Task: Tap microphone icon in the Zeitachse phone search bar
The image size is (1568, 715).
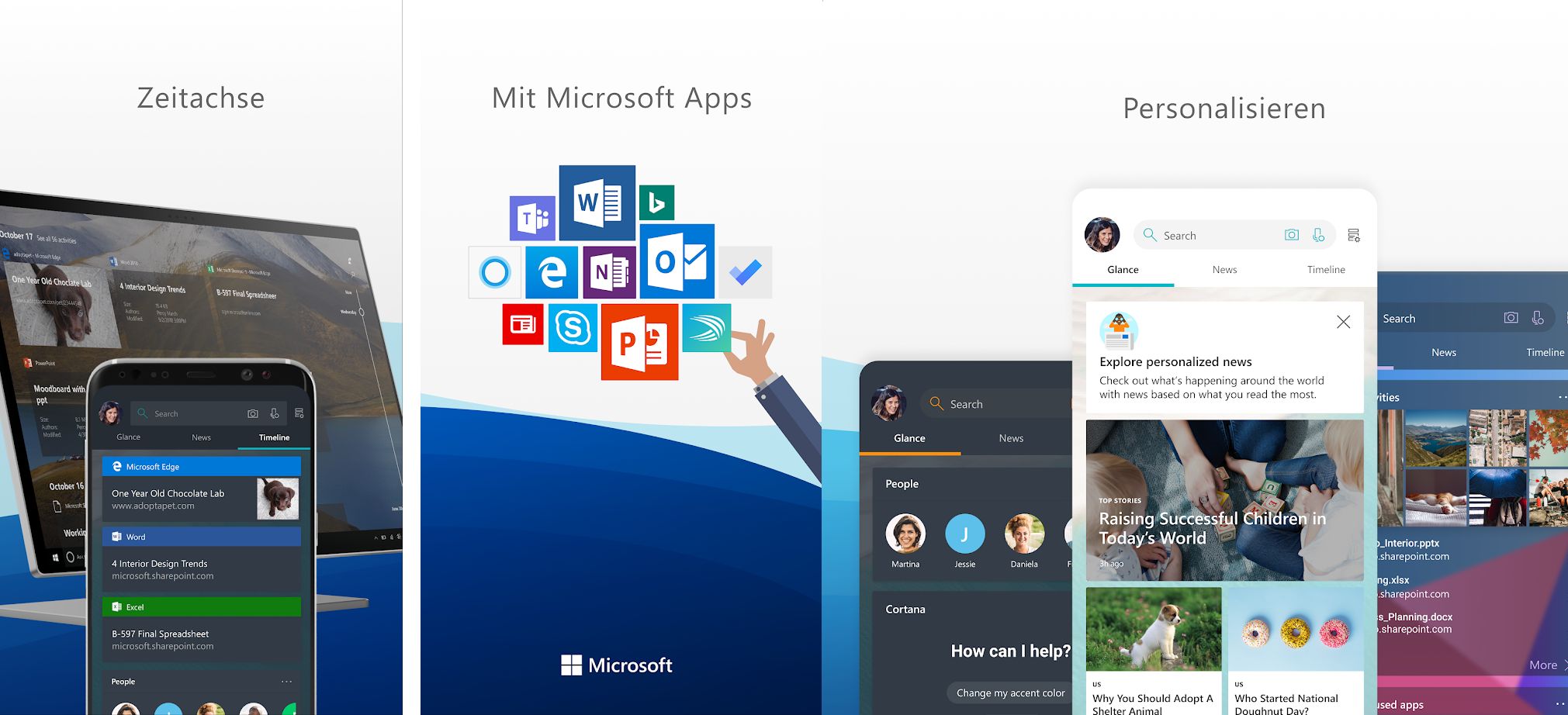Action: pos(274,413)
